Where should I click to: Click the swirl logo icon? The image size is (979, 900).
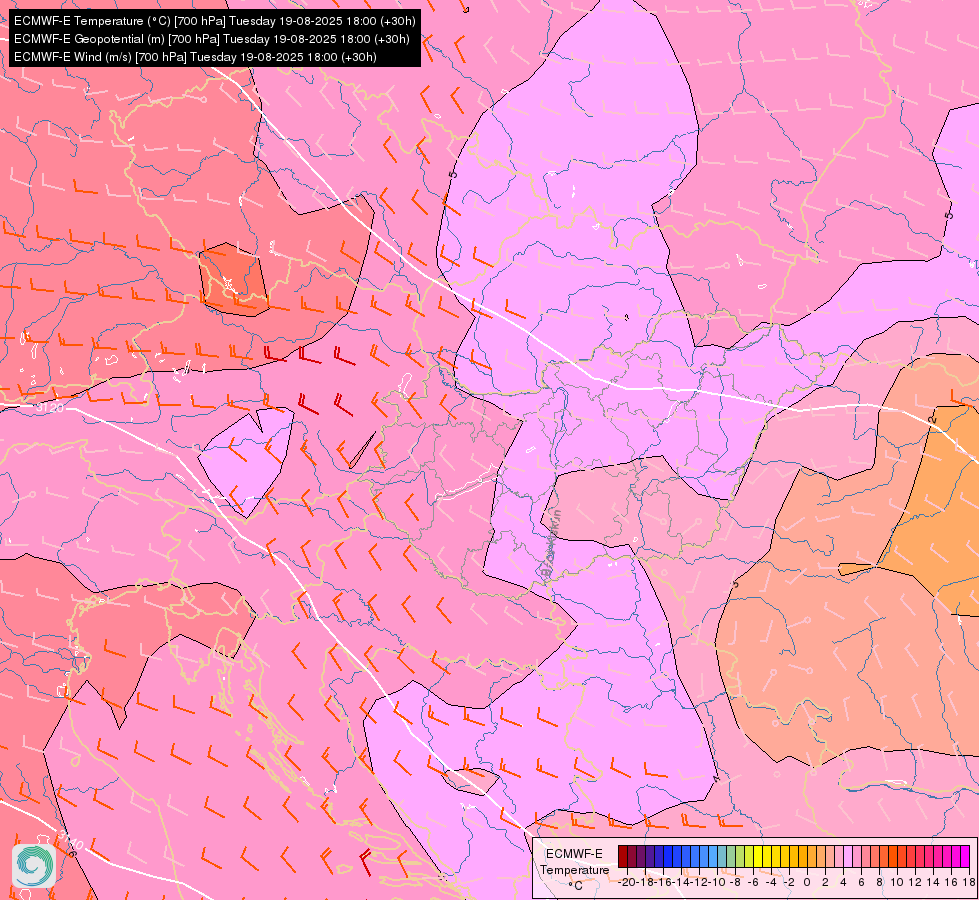click(34, 865)
